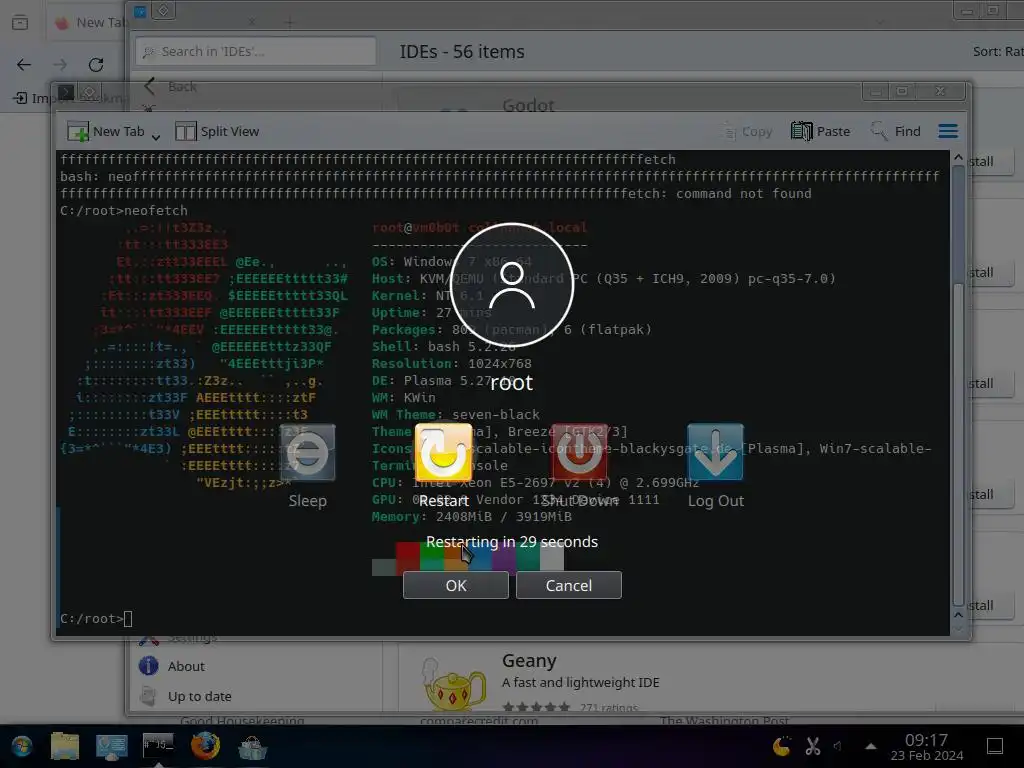Switch to Konsole via taskbar icon
This screenshot has height=768, width=1024.
(x=158, y=746)
